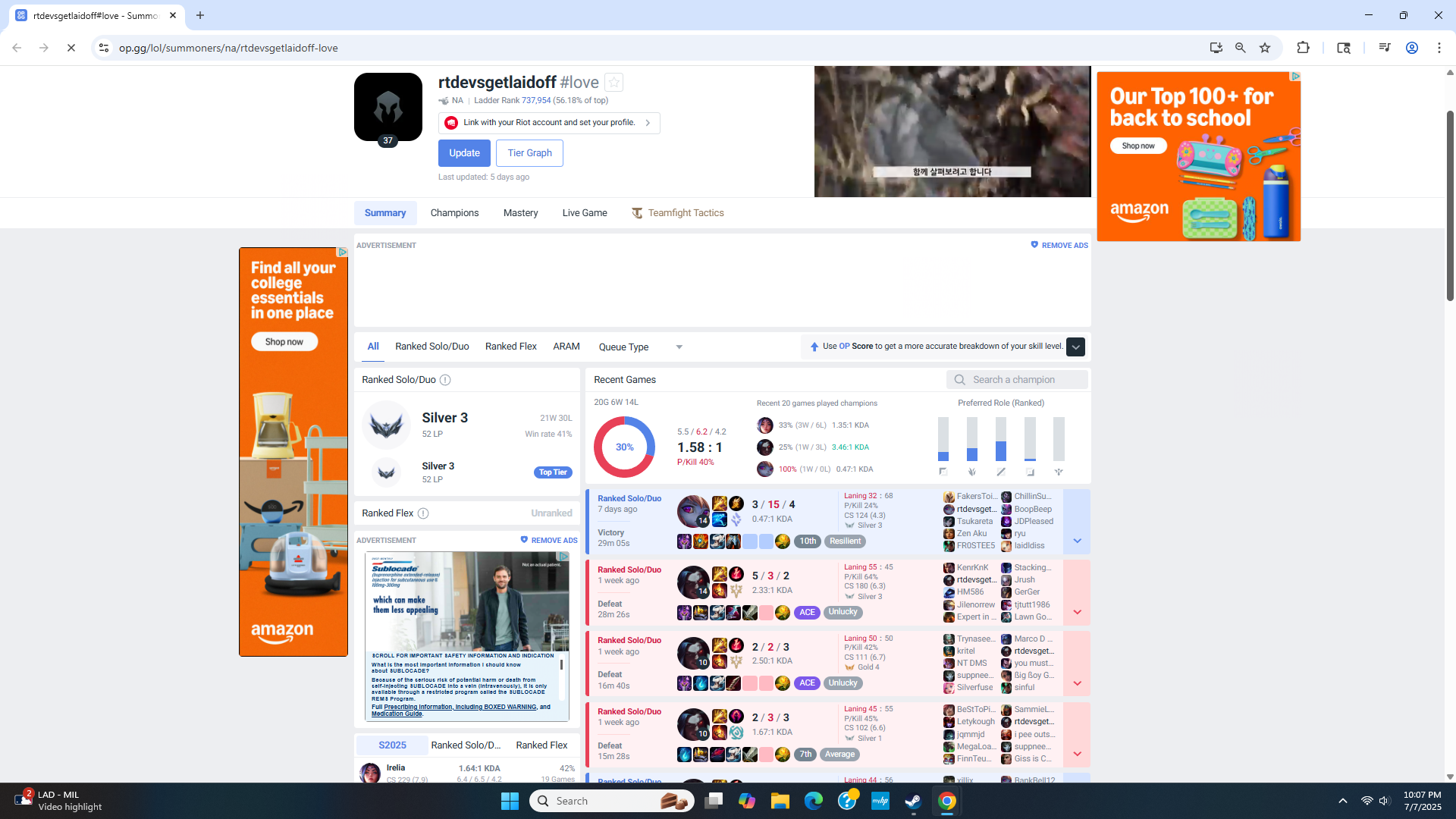Click the Ranked Flex info icon
Screen dimensions: 1456x819
click(423, 513)
